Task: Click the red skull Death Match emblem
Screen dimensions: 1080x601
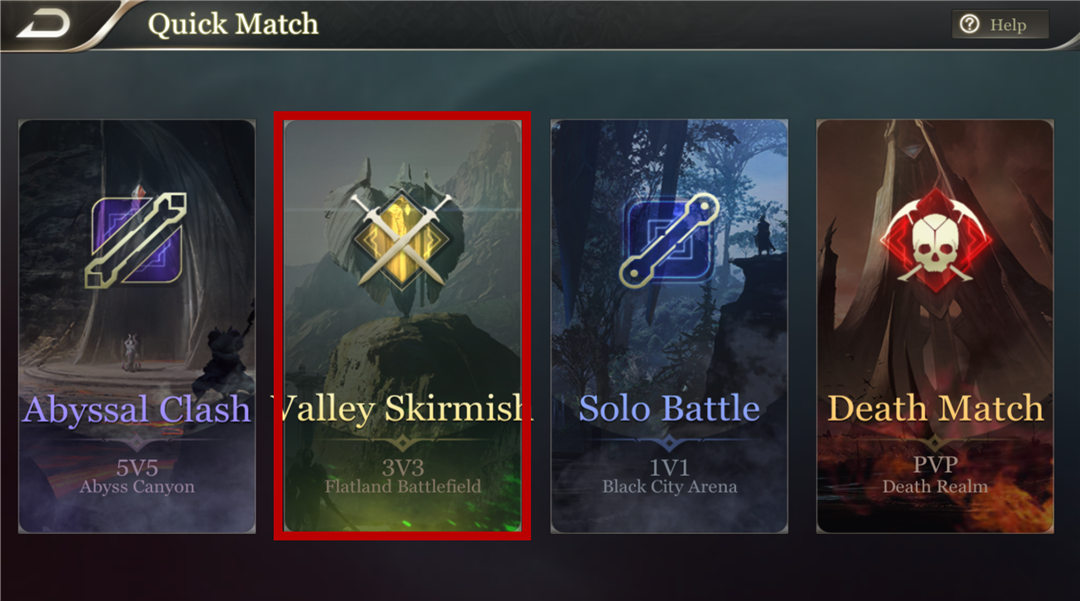Action: tap(935, 239)
